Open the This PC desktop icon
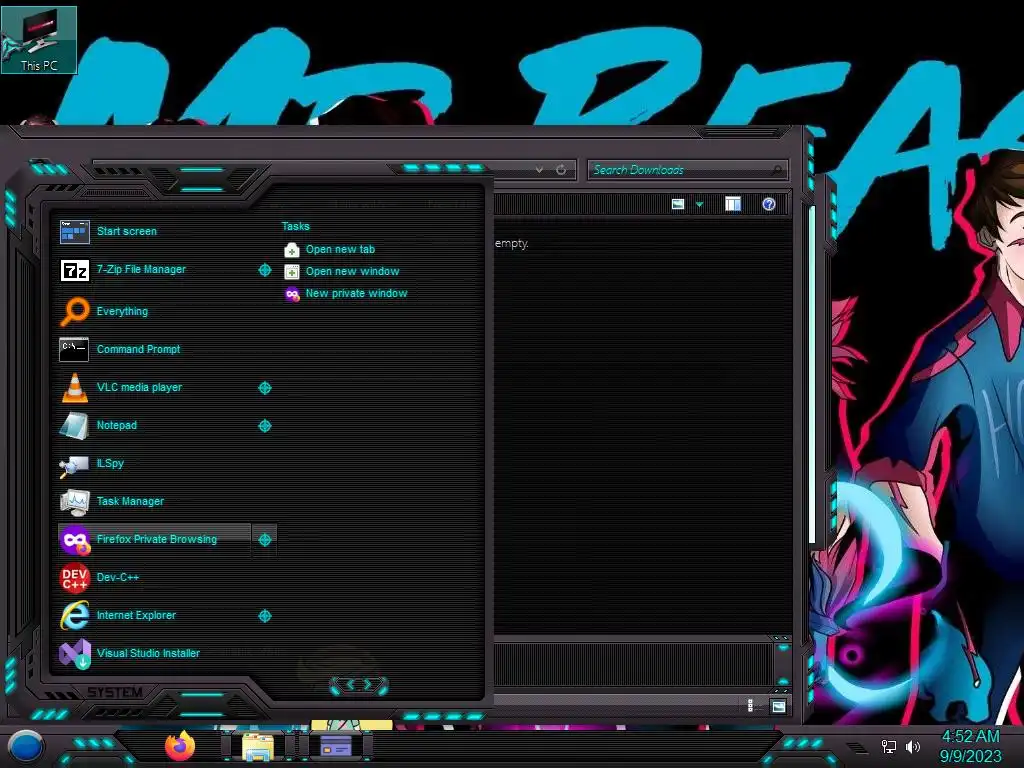 tap(39, 40)
